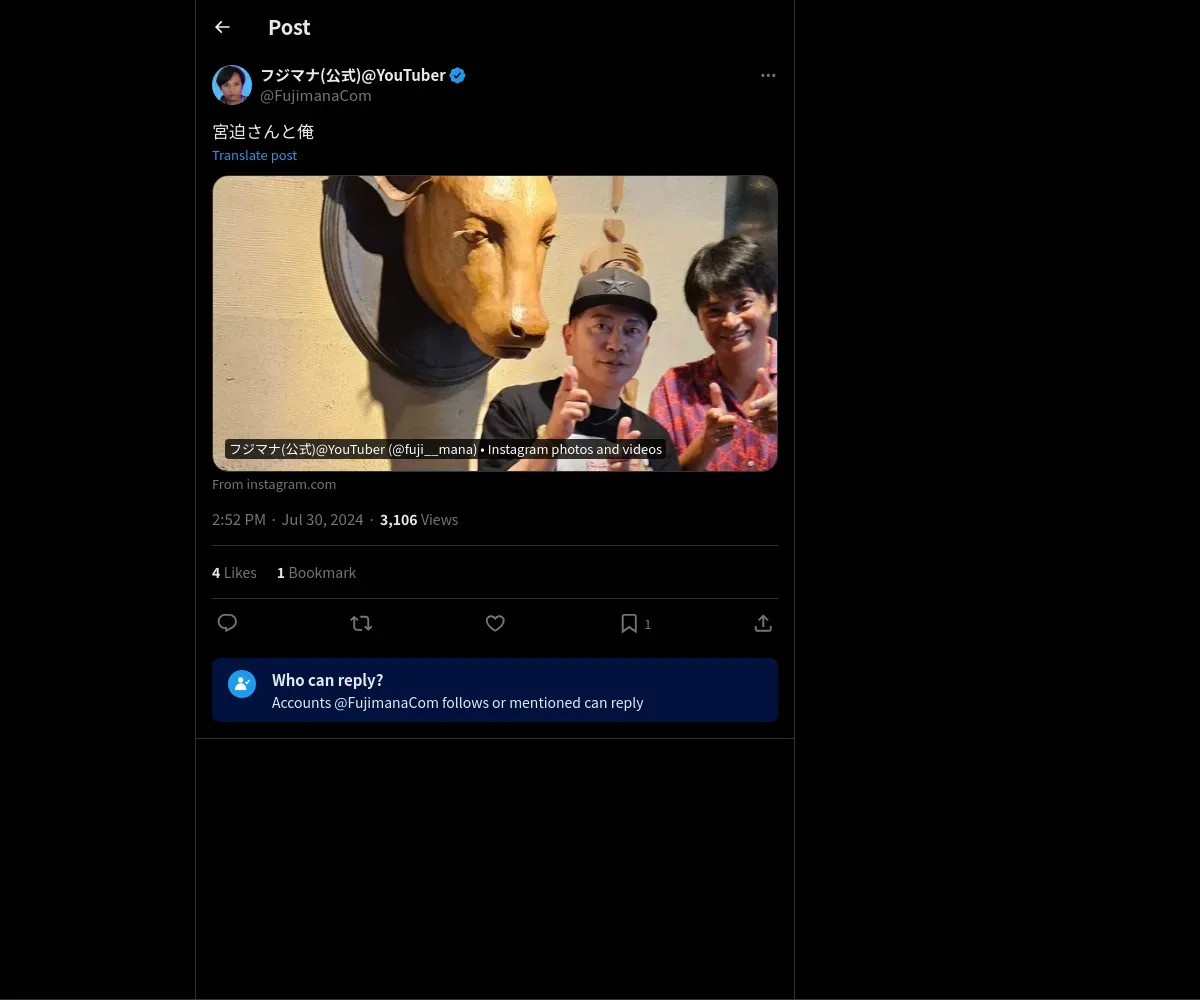Viewport: 1200px width, 1000px height.
Task: Click the Who can reply notice banner
Action: pos(495,690)
